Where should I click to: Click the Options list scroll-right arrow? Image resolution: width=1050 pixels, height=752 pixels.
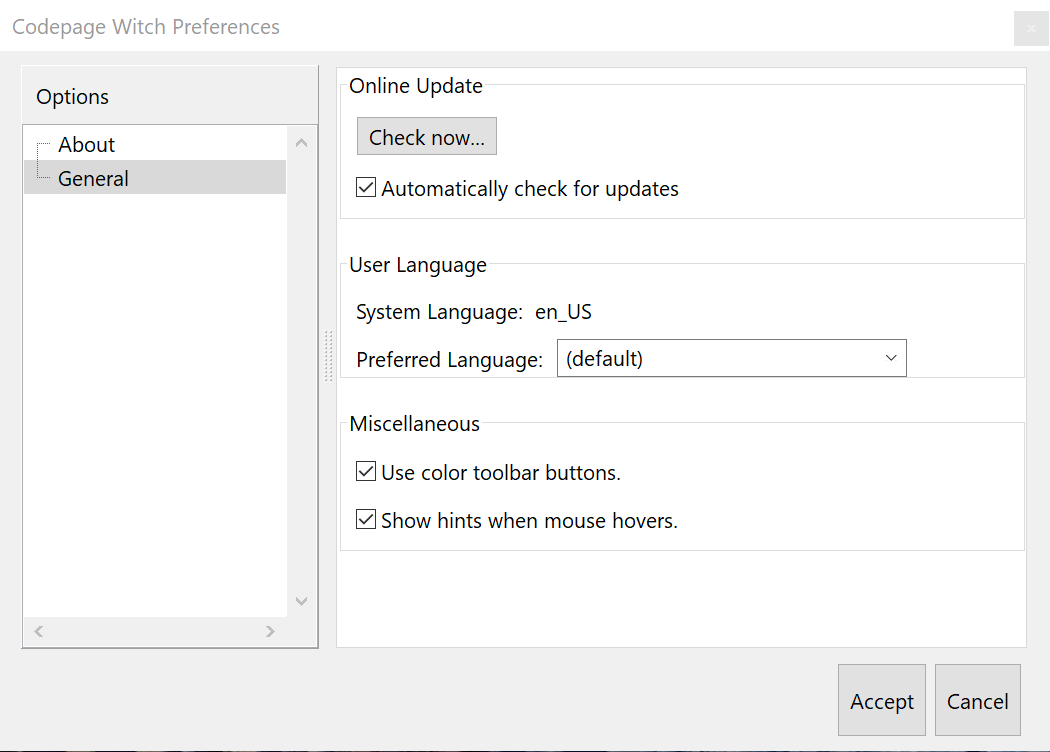pos(270,632)
